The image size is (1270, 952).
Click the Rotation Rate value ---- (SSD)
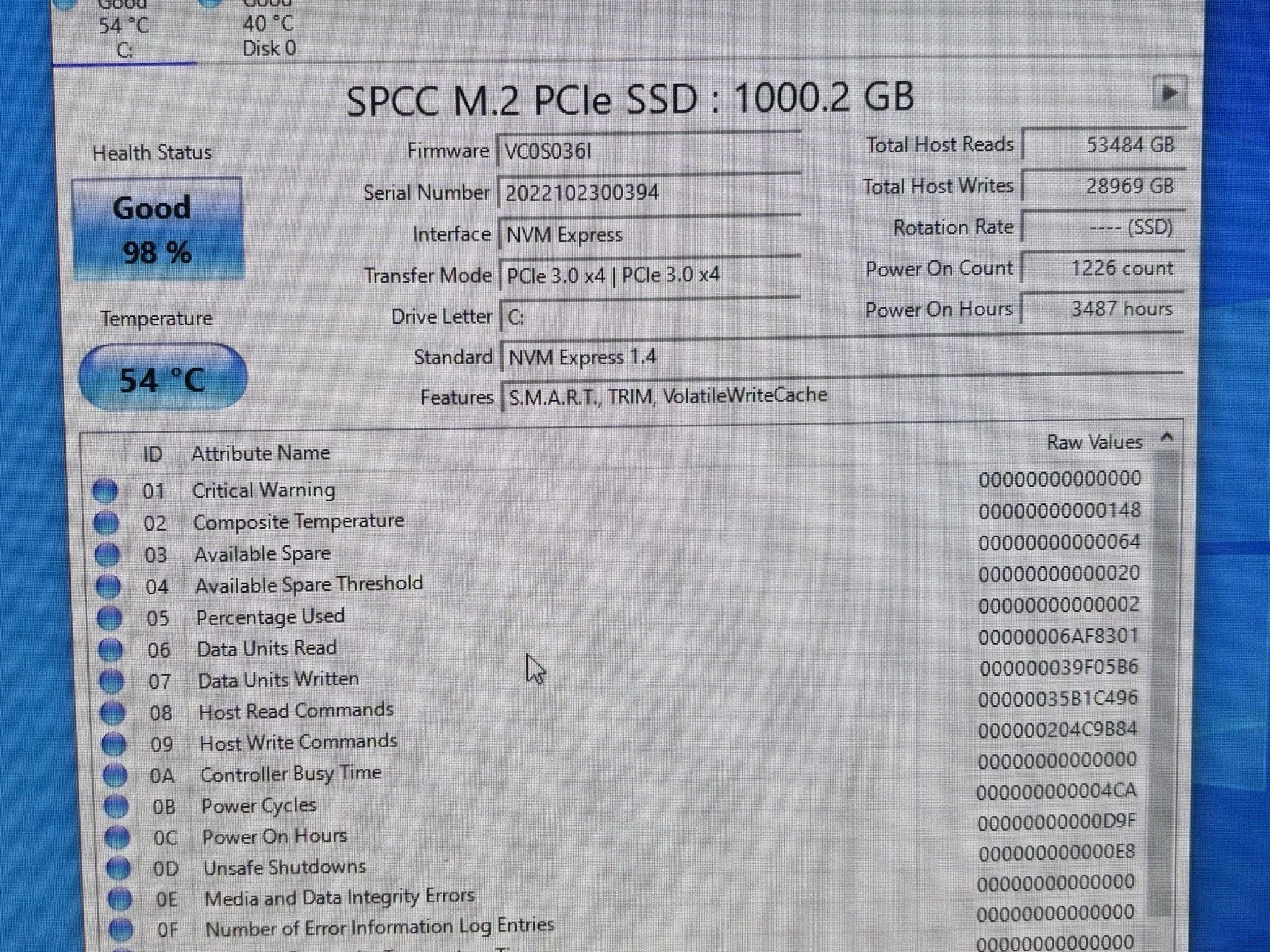1104,227
